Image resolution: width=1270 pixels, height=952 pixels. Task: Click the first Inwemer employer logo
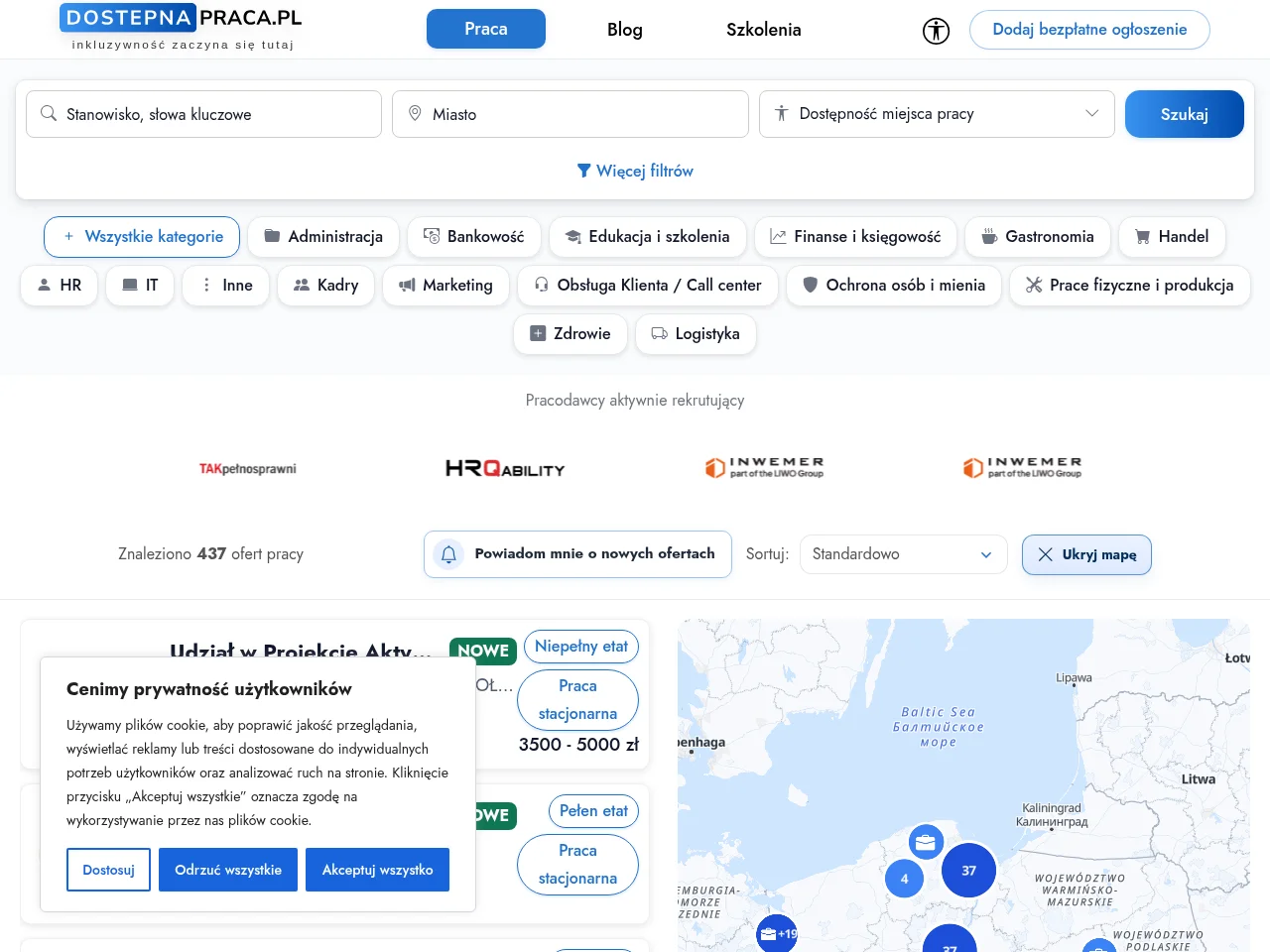pyautogui.click(x=764, y=468)
